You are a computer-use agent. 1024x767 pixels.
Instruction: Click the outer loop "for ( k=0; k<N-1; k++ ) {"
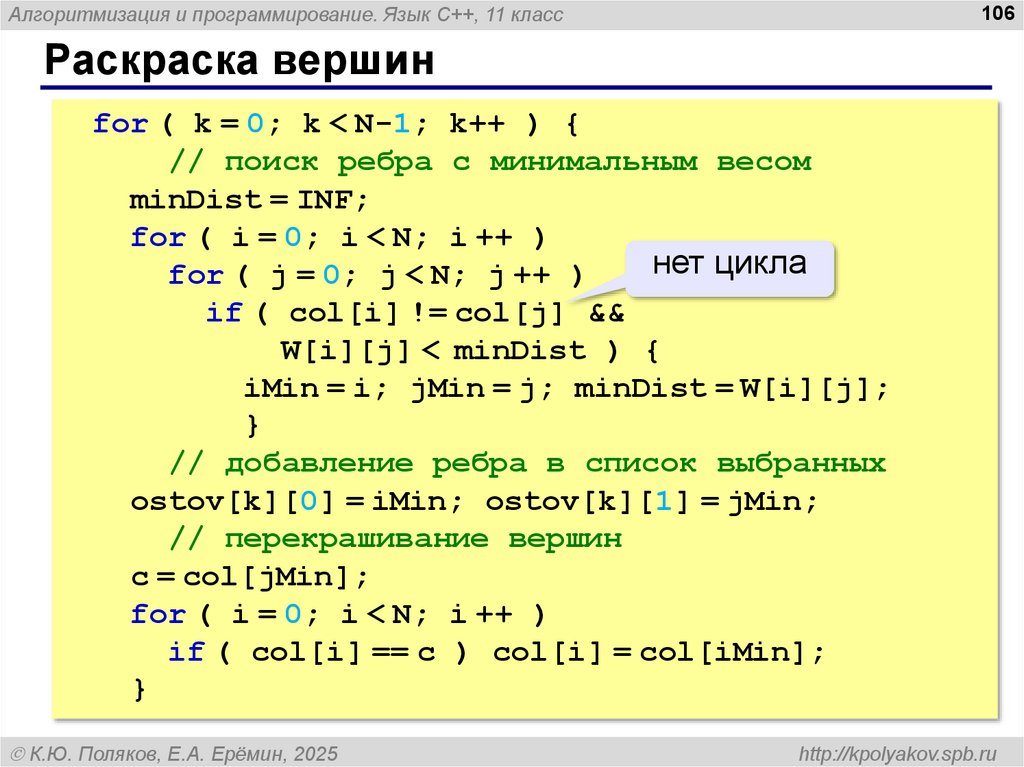336,123
